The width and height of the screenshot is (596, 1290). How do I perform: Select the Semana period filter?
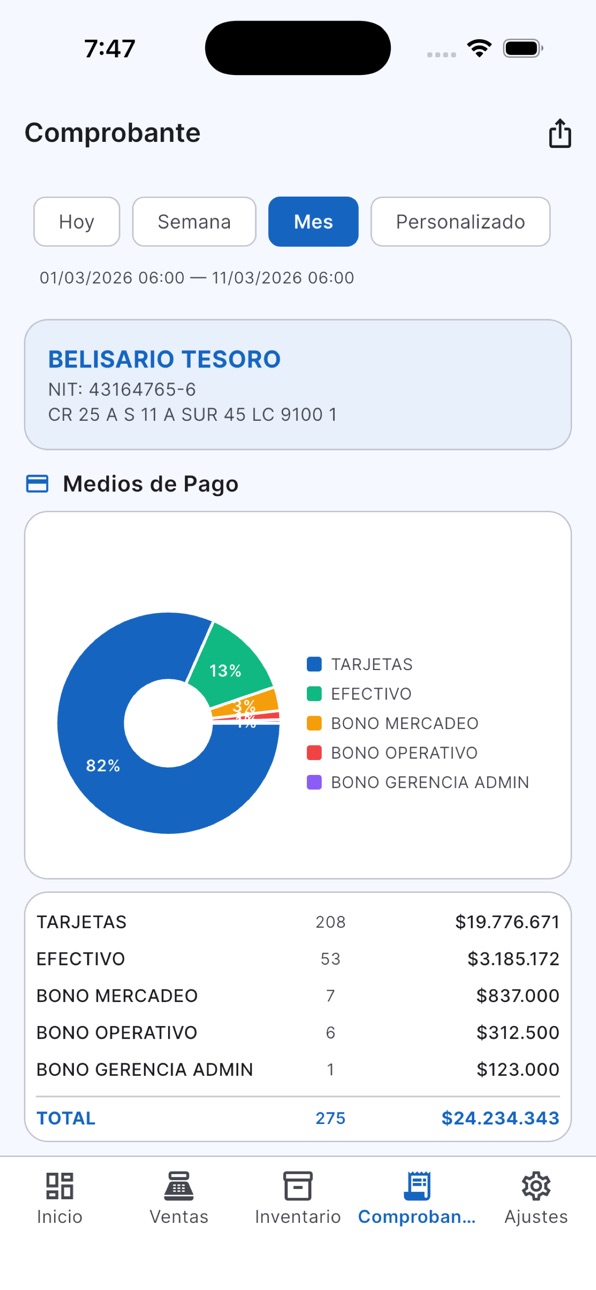[x=194, y=222]
